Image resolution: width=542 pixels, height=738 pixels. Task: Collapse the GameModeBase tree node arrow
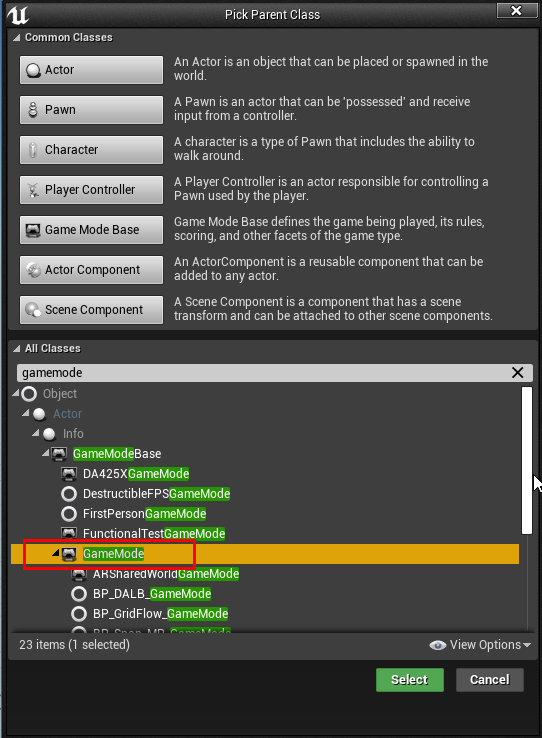coord(46,453)
